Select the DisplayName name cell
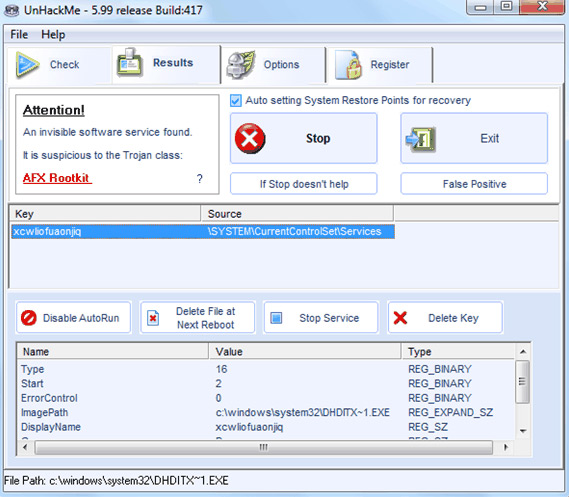 tap(51, 427)
